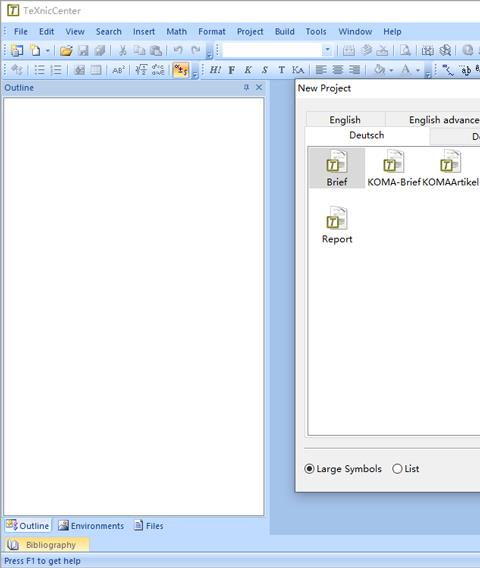Open the View menu
480x568 pixels.
pyautogui.click(x=75, y=32)
